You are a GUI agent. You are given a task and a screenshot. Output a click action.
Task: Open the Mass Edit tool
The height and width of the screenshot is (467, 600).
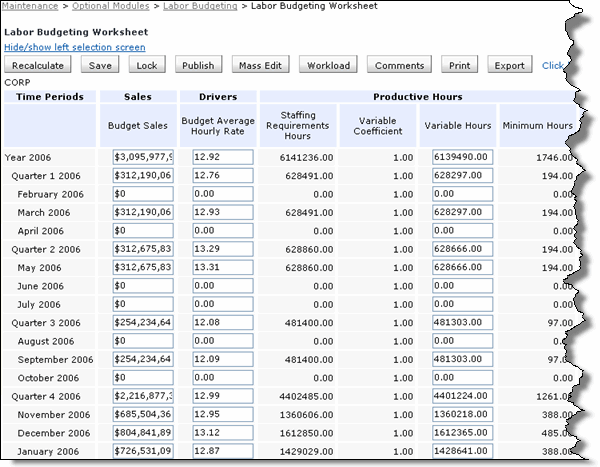[x=261, y=66]
